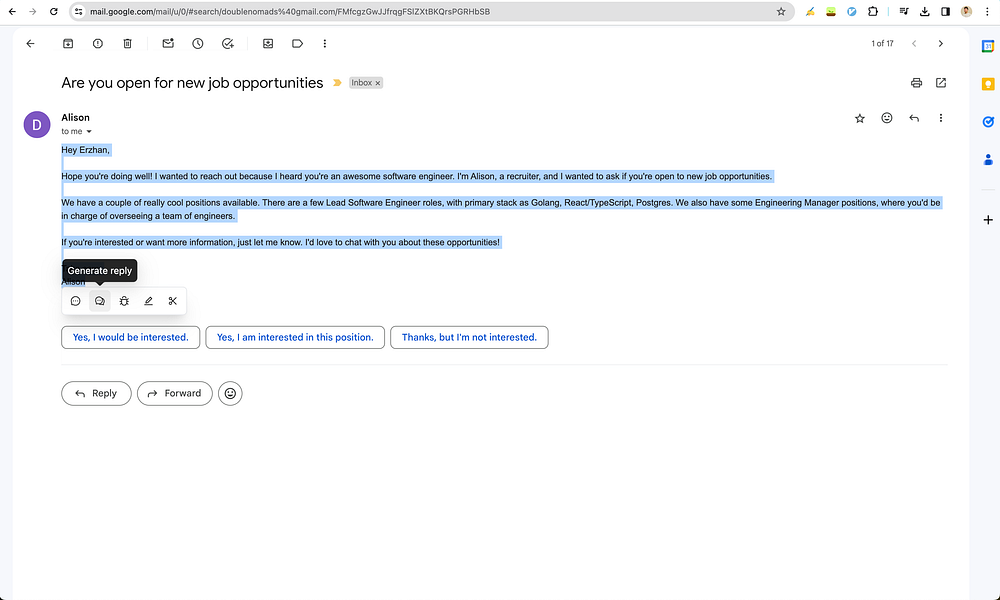Toggle the browser side panel
Screen dimensions: 1000x600
(945, 11)
